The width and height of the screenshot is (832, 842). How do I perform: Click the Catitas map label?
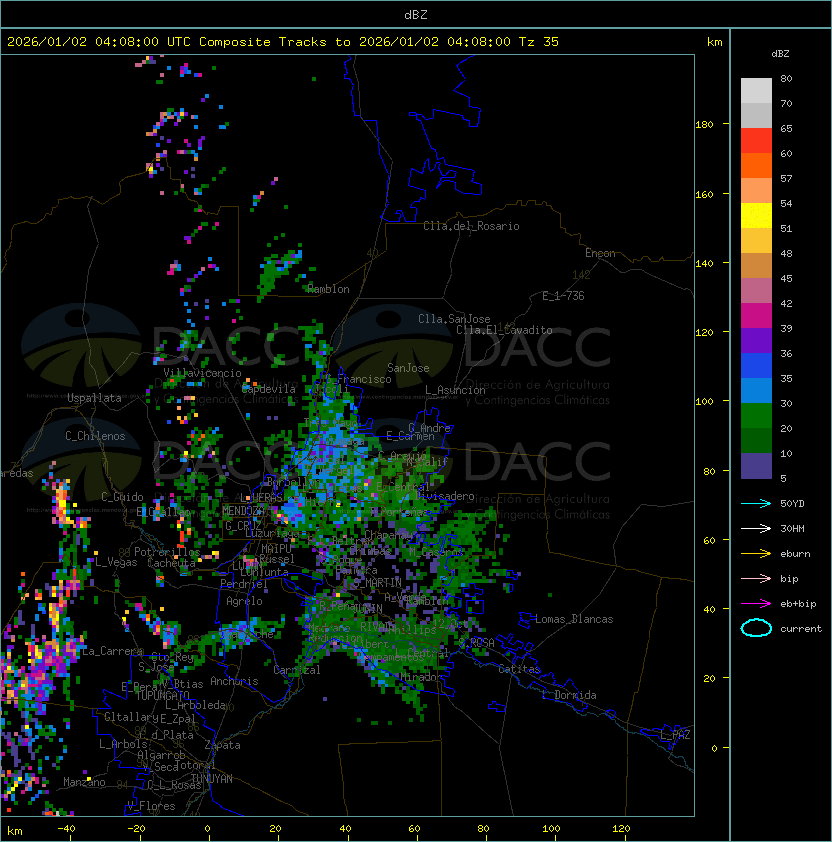tap(519, 669)
